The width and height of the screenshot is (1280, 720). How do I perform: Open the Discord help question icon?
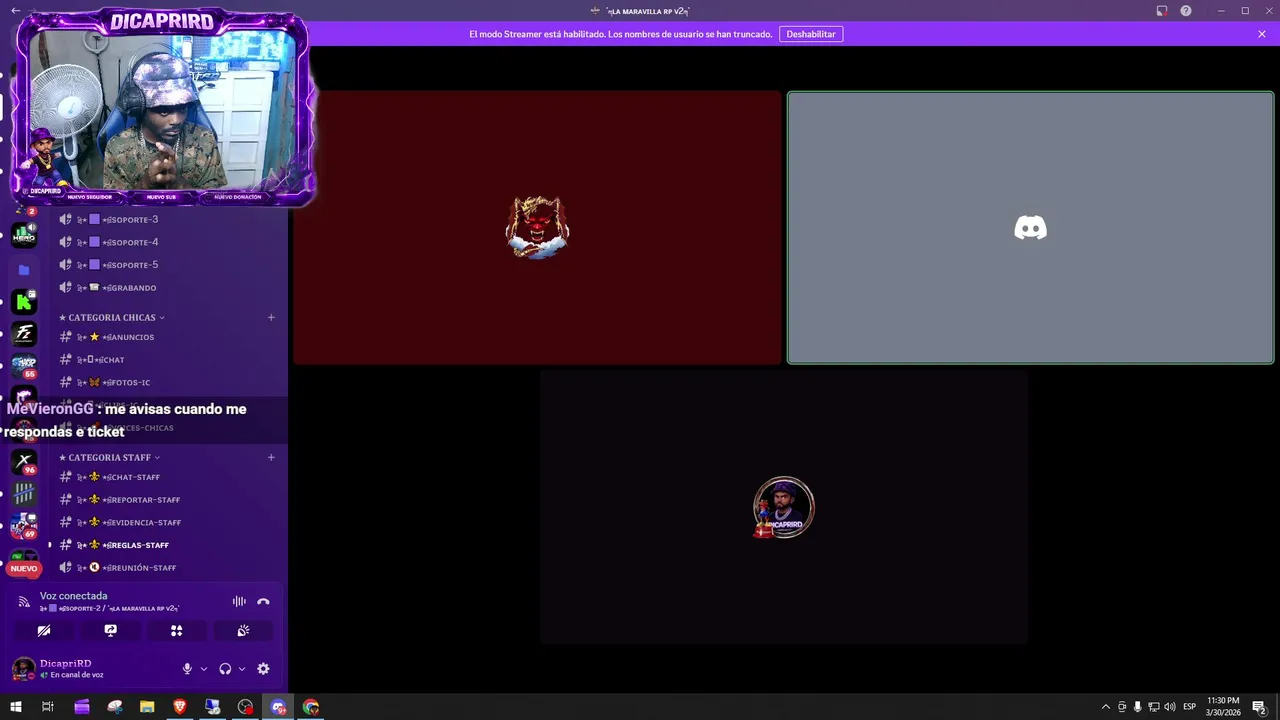(x=1186, y=11)
